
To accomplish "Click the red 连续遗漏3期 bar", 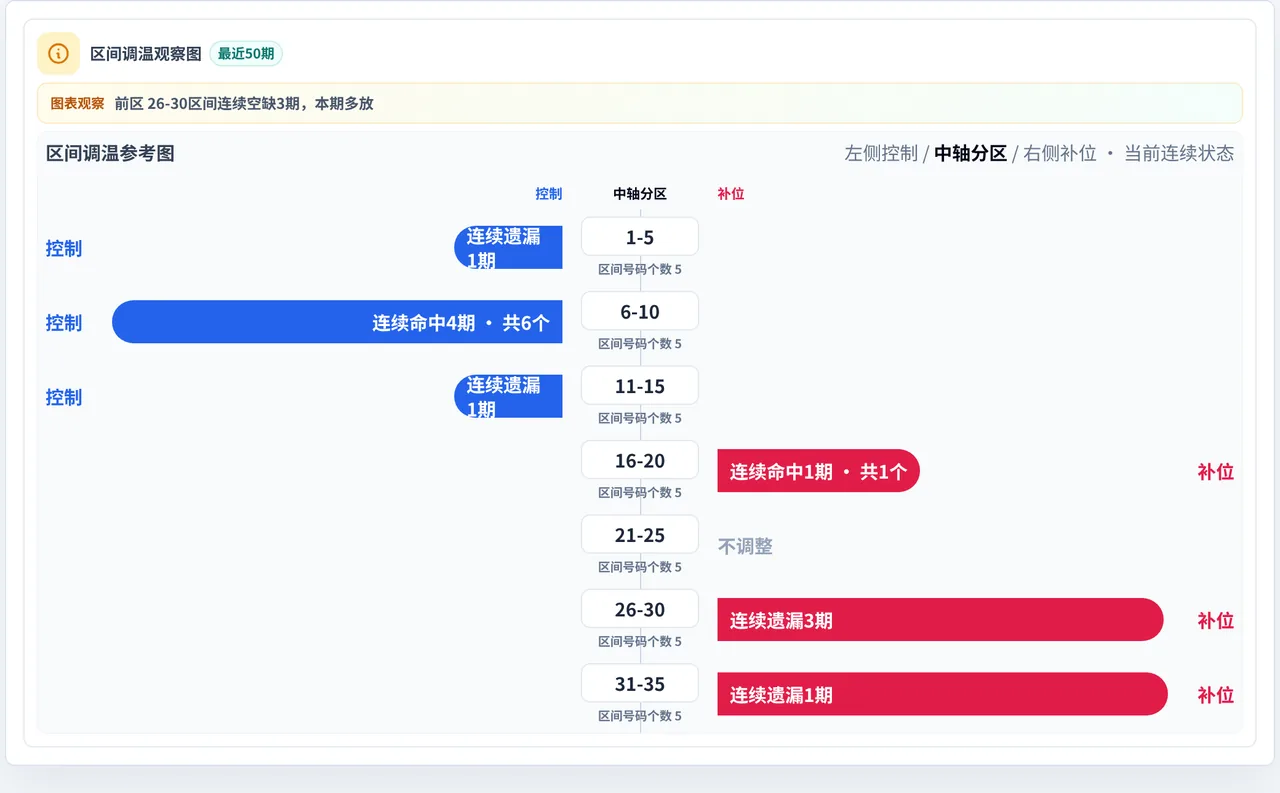I will pyautogui.click(x=940, y=620).
